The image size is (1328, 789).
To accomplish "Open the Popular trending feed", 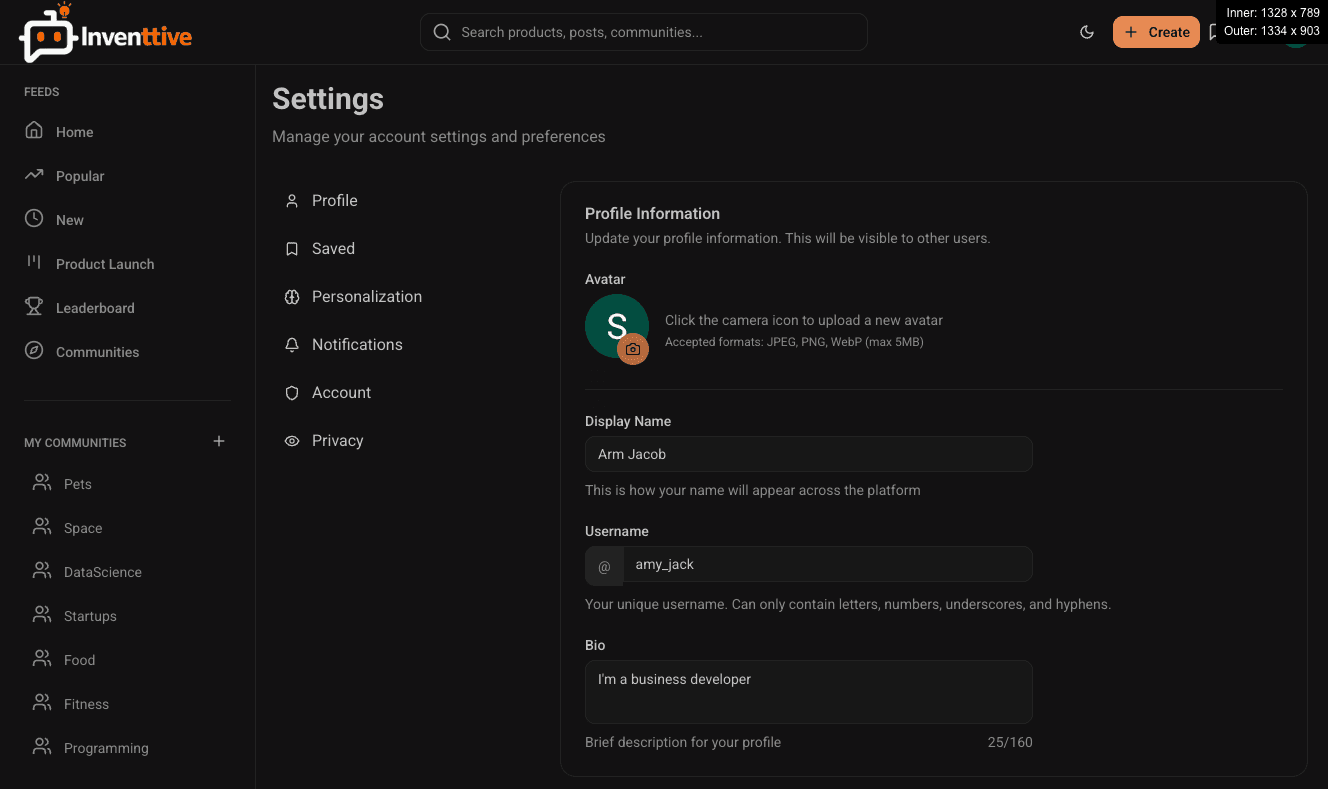I will pyautogui.click(x=79, y=176).
